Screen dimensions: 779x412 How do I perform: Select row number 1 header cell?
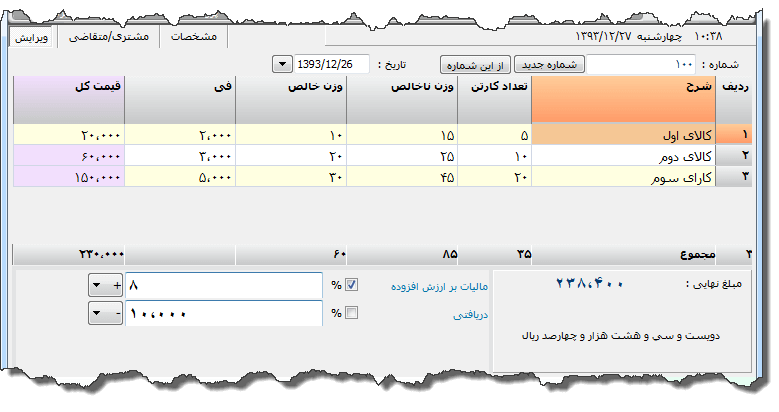[745, 135]
